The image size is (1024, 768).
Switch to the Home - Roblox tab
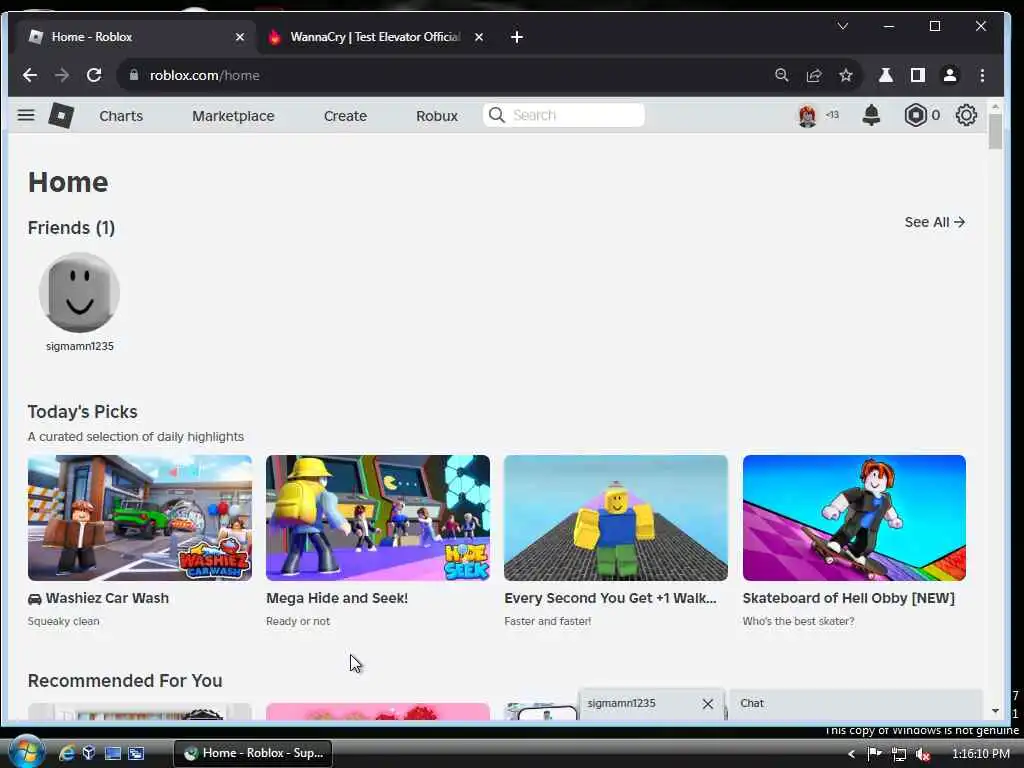[136, 37]
